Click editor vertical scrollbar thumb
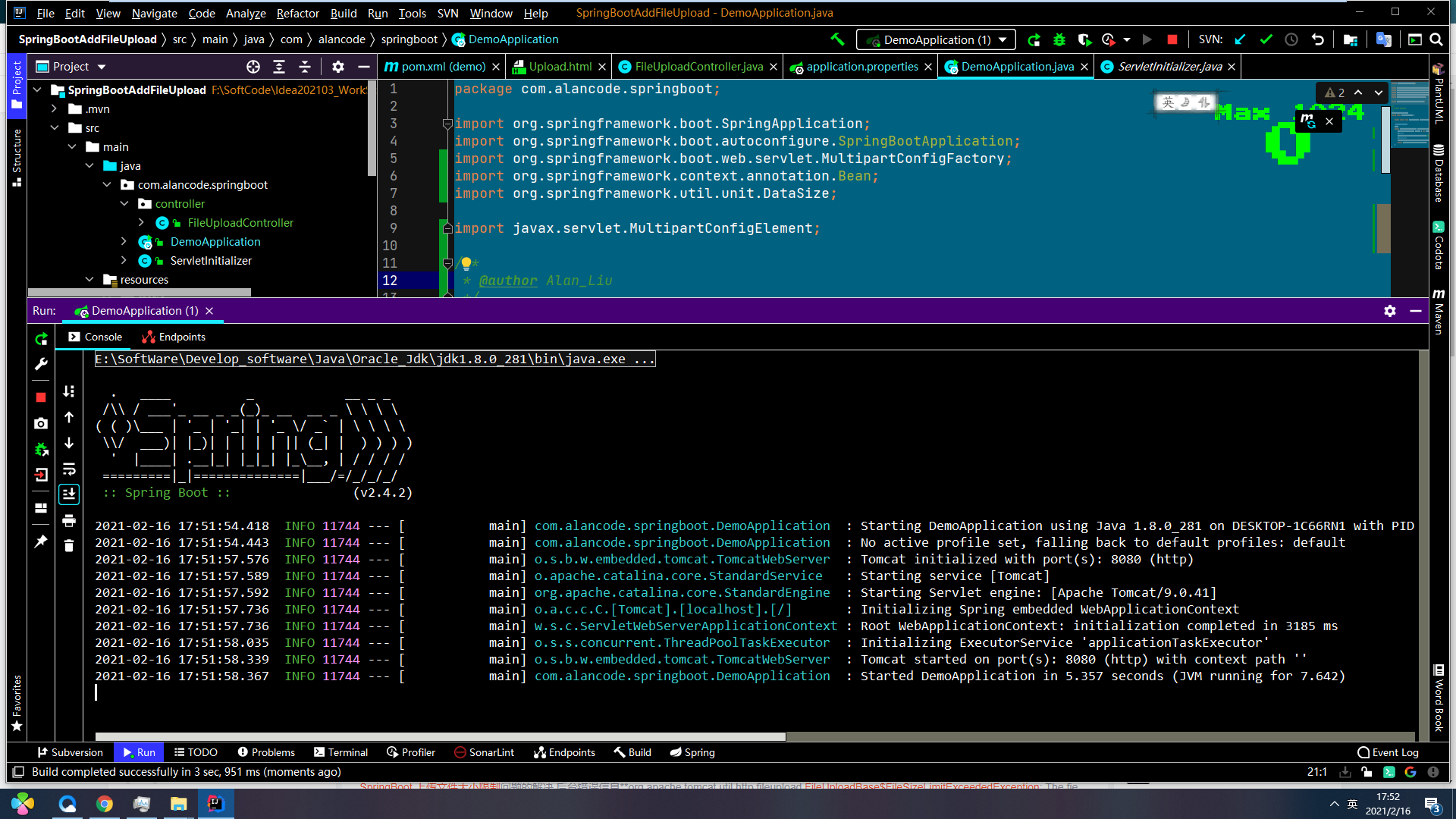The width and height of the screenshot is (1456, 819). click(1385, 140)
